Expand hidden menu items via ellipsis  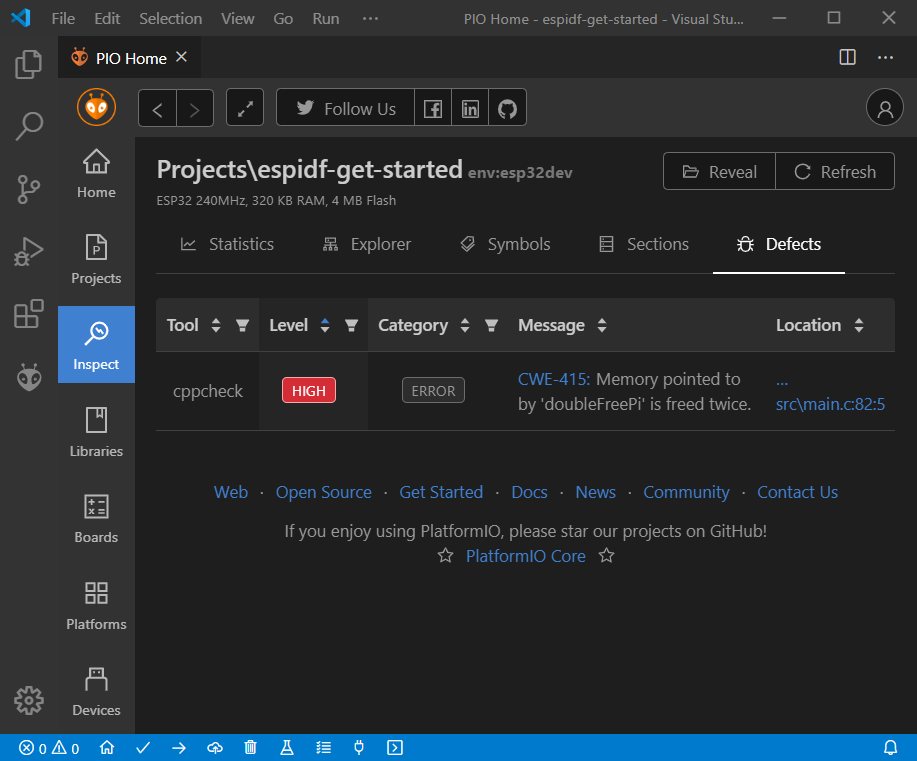370,19
